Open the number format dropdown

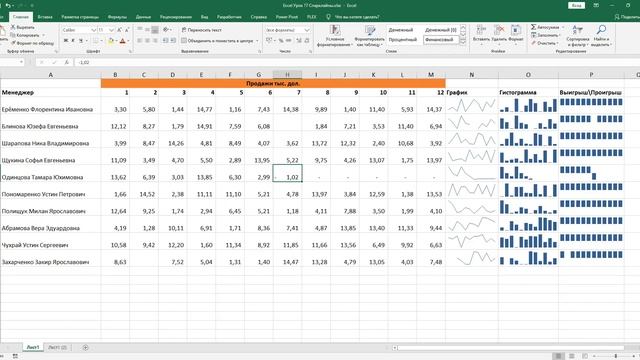[x=307, y=30]
